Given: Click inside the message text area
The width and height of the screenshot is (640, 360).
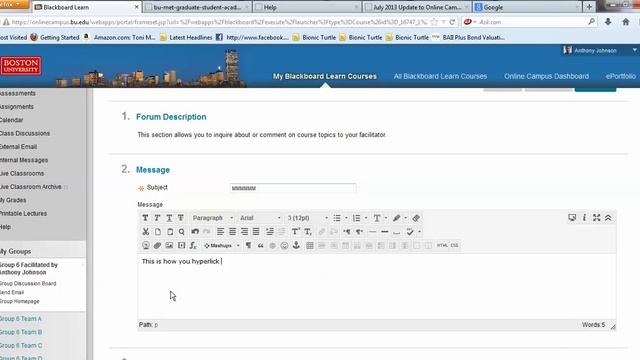Looking at the screenshot, I should [x=376, y=287].
